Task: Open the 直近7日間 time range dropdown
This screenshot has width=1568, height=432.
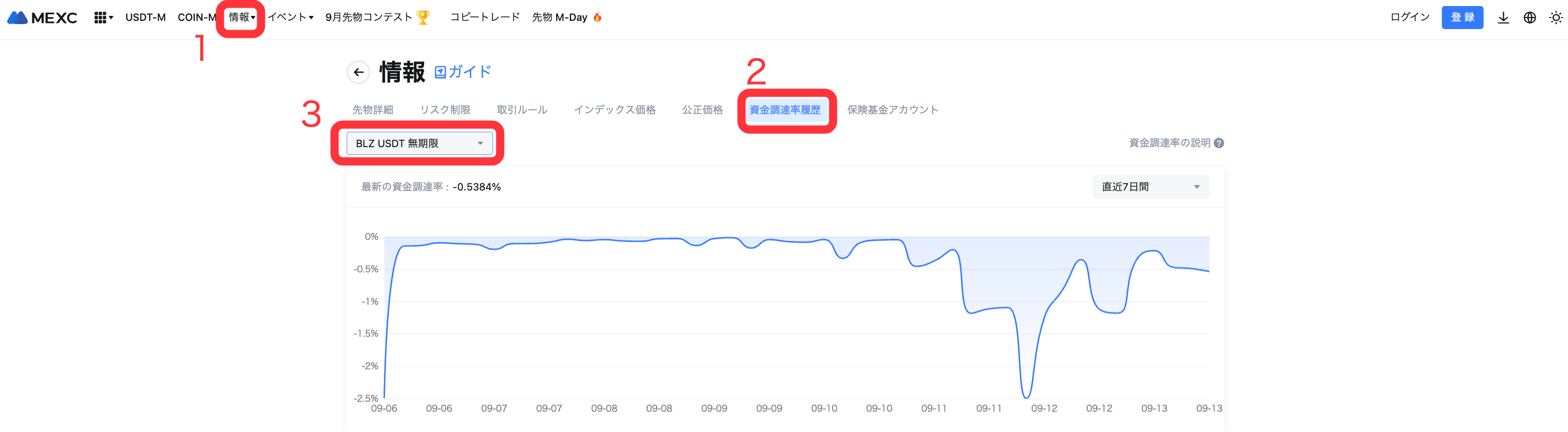Action: pyautogui.click(x=1150, y=187)
